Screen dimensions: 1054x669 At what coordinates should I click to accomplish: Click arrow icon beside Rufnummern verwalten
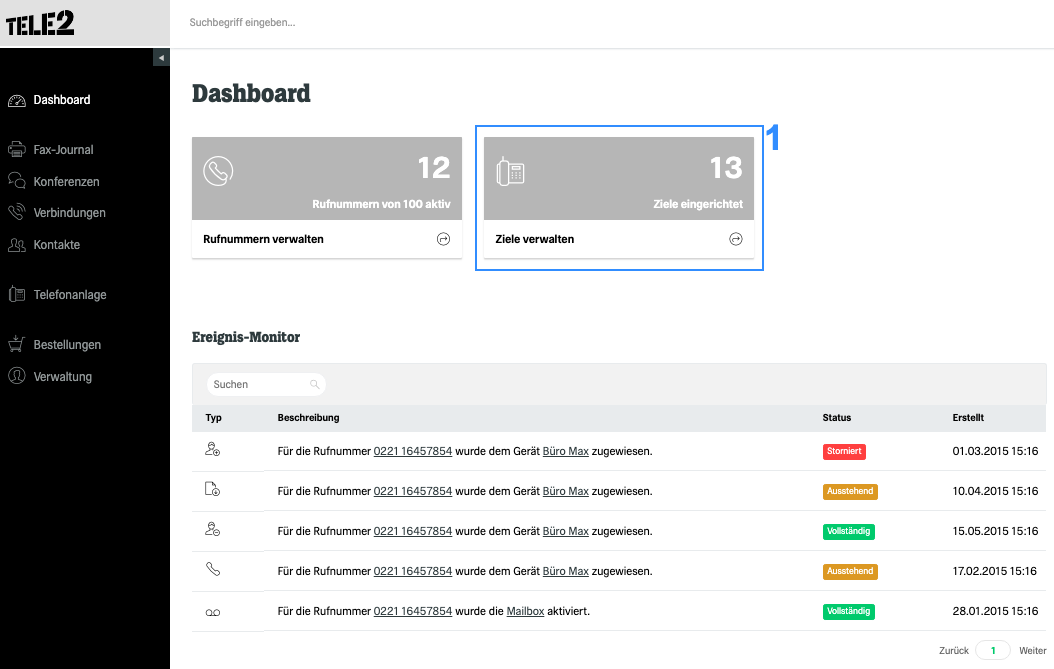(x=444, y=239)
